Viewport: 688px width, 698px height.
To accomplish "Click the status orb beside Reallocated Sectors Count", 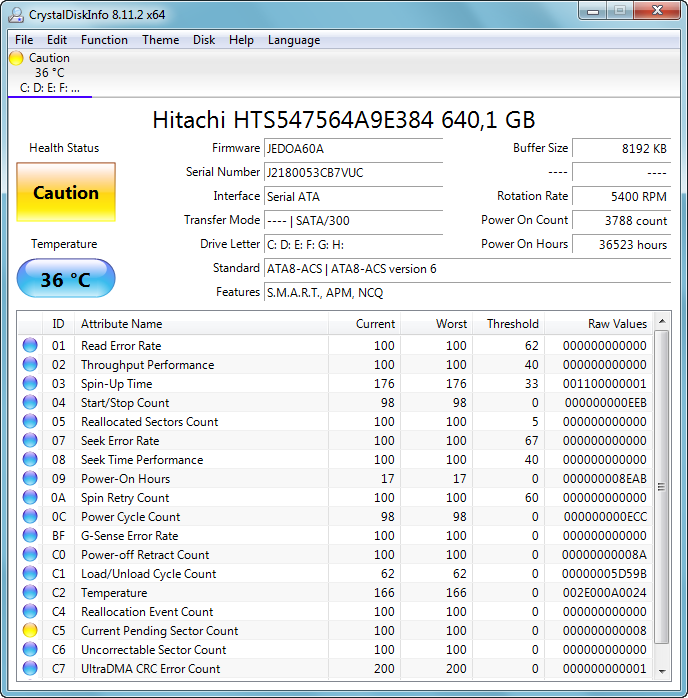I will click(x=30, y=421).
